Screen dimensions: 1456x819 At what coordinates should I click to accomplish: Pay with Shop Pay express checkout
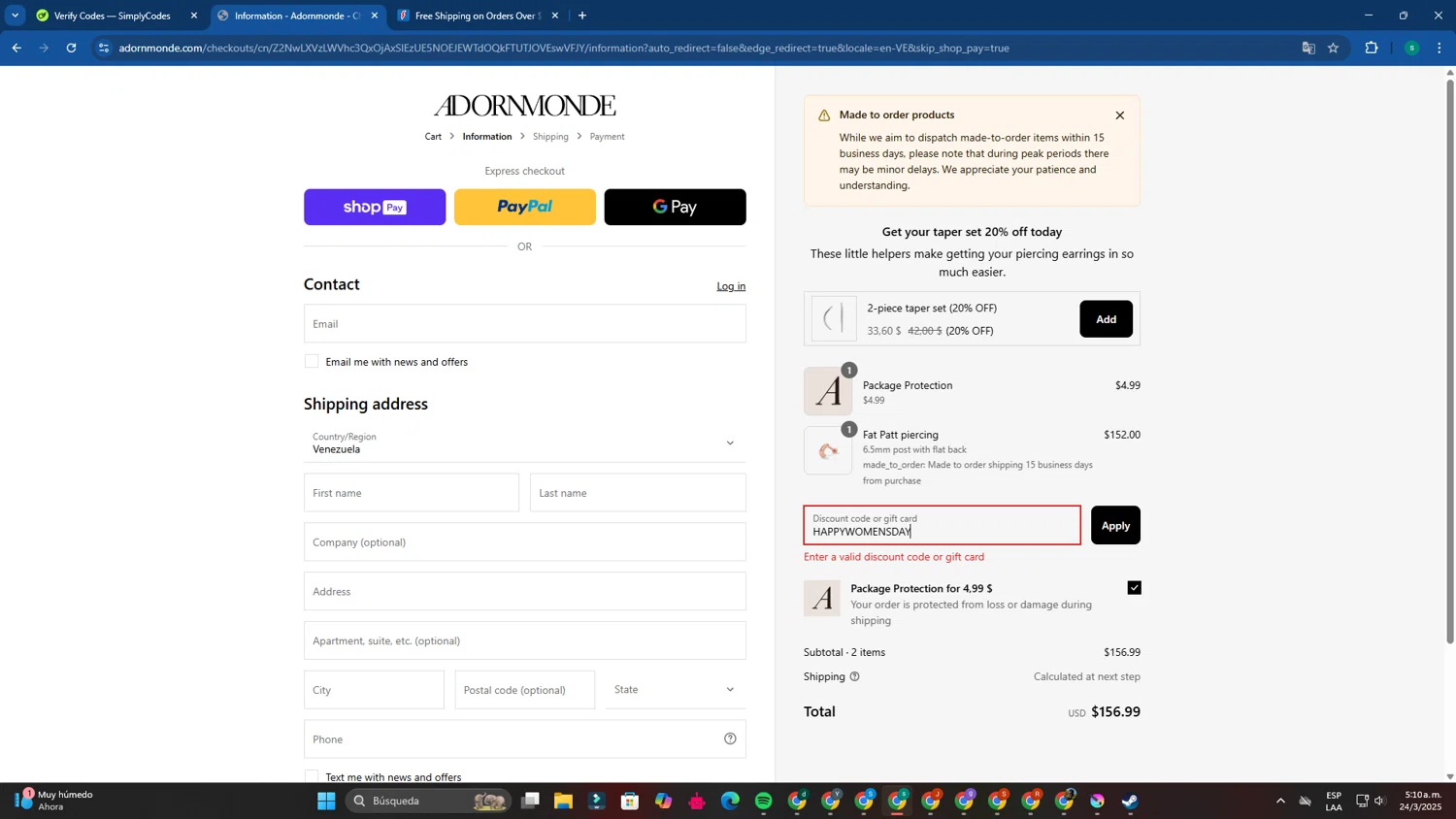click(375, 207)
